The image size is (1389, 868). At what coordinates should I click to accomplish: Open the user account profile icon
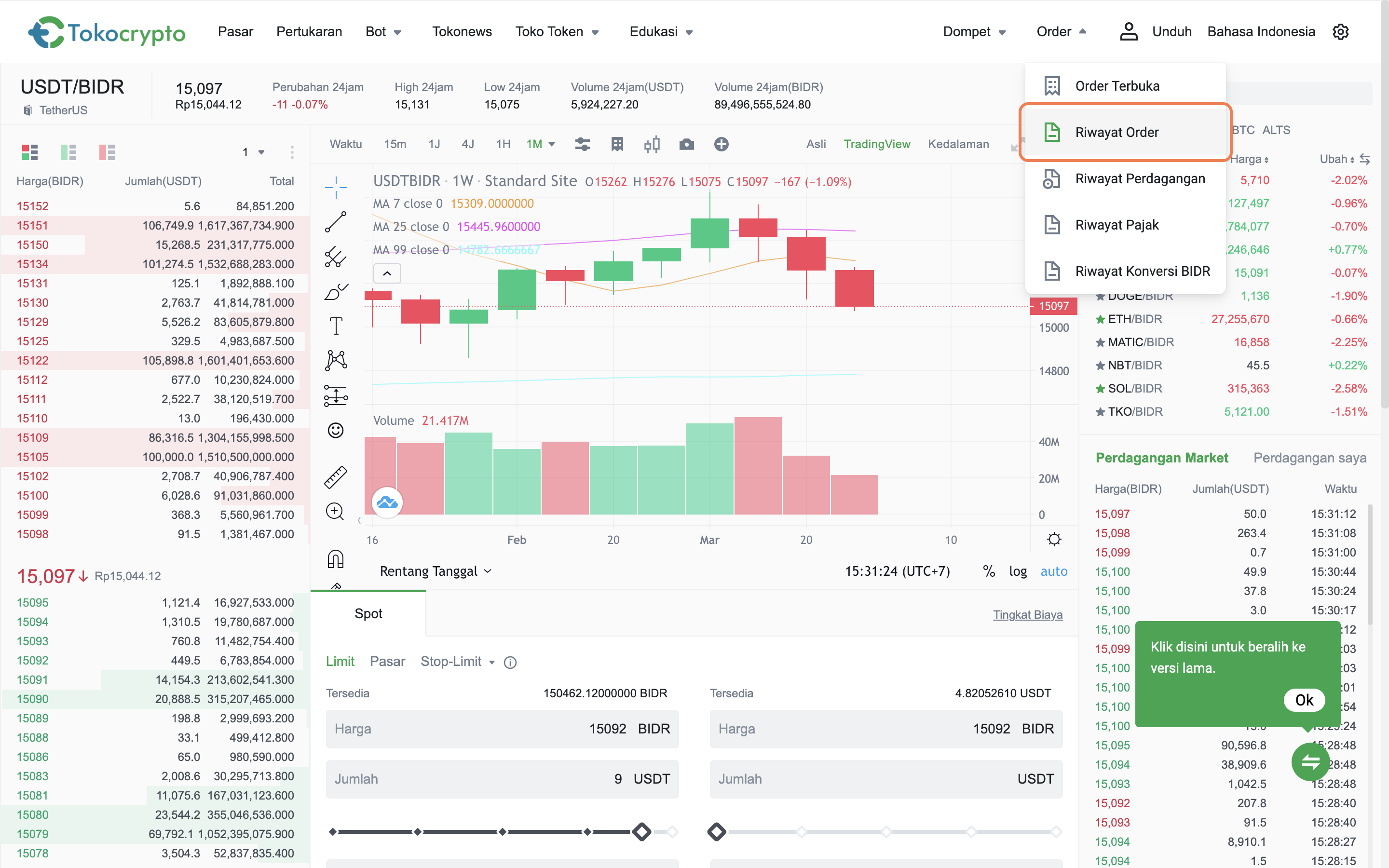pos(1129,31)
